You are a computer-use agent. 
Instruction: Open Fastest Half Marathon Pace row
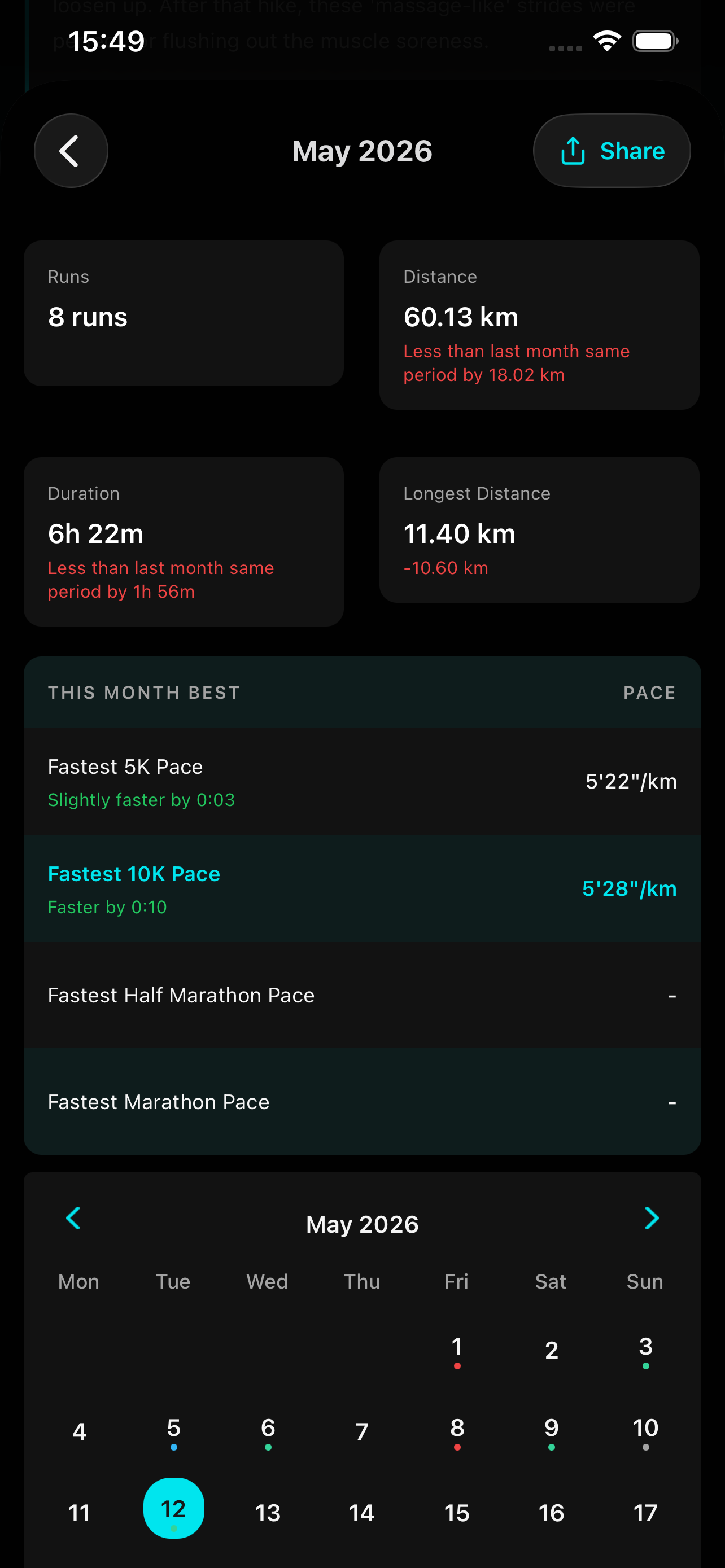coord(362,995)
